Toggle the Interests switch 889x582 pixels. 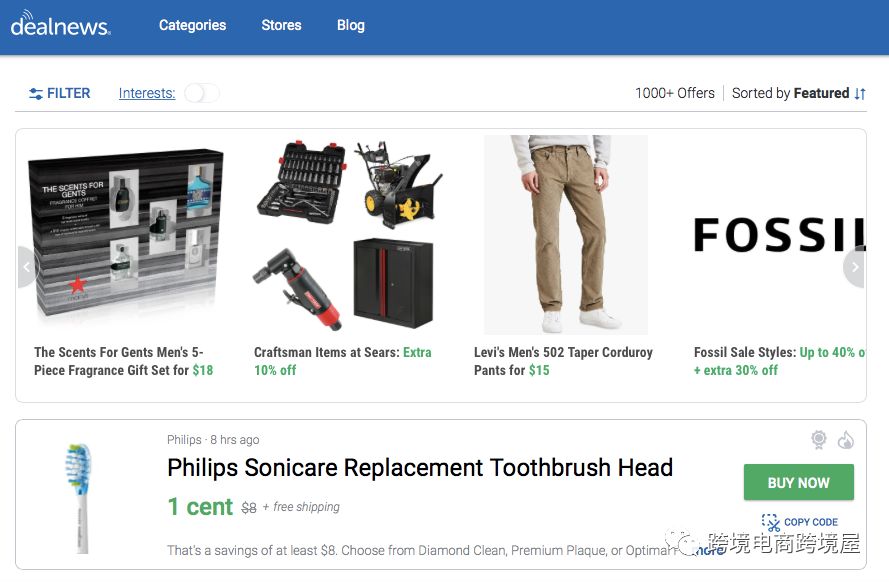pos(201,93)
